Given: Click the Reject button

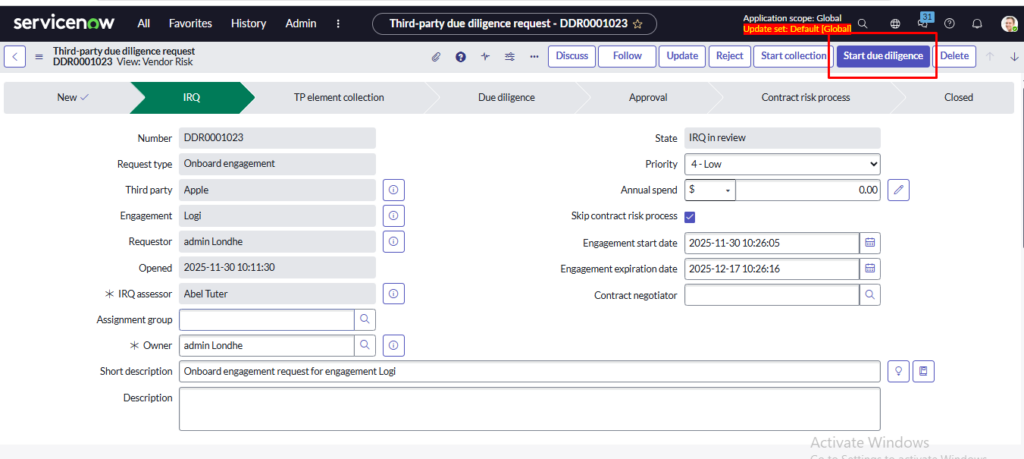Looking at the screenshot, I should tap(729, 56).
